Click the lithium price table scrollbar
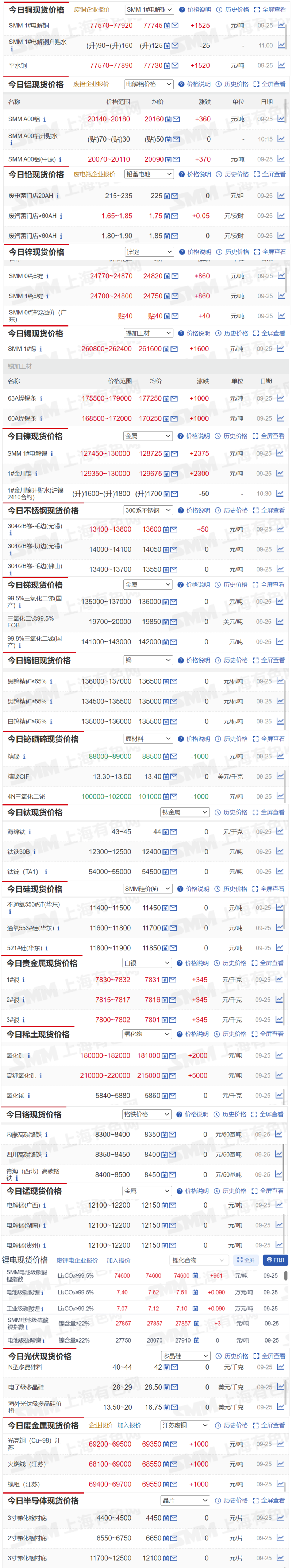 point(286,1275)
